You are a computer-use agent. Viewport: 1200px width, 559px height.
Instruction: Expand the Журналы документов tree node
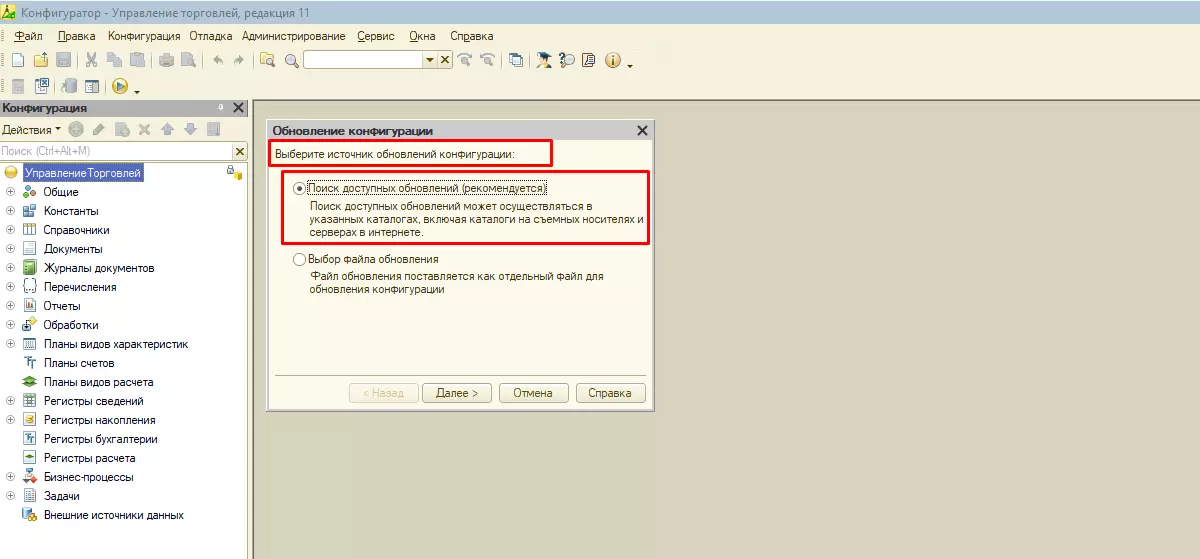point(10,268)
